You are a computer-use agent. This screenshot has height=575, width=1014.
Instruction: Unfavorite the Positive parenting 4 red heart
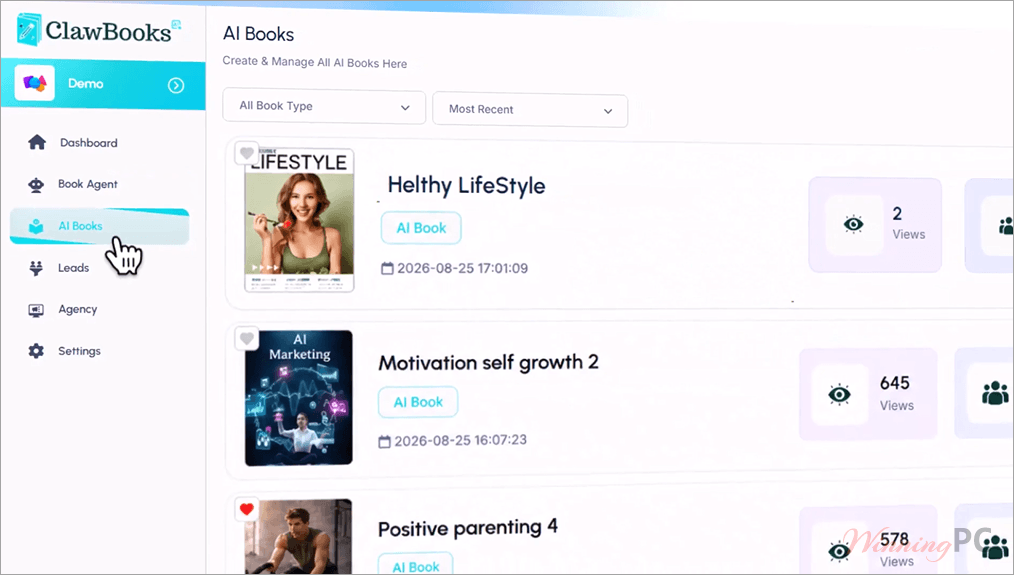coord(246,509)
